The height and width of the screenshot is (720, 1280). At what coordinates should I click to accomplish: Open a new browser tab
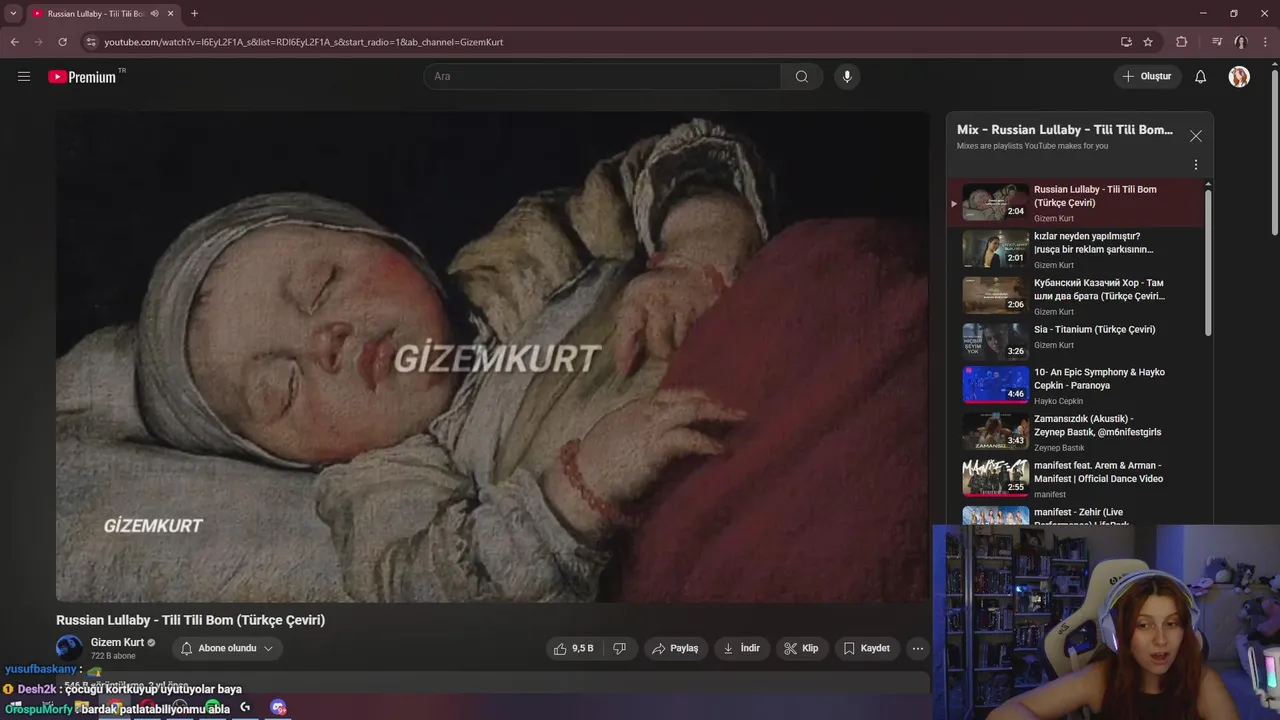[194, 14]
